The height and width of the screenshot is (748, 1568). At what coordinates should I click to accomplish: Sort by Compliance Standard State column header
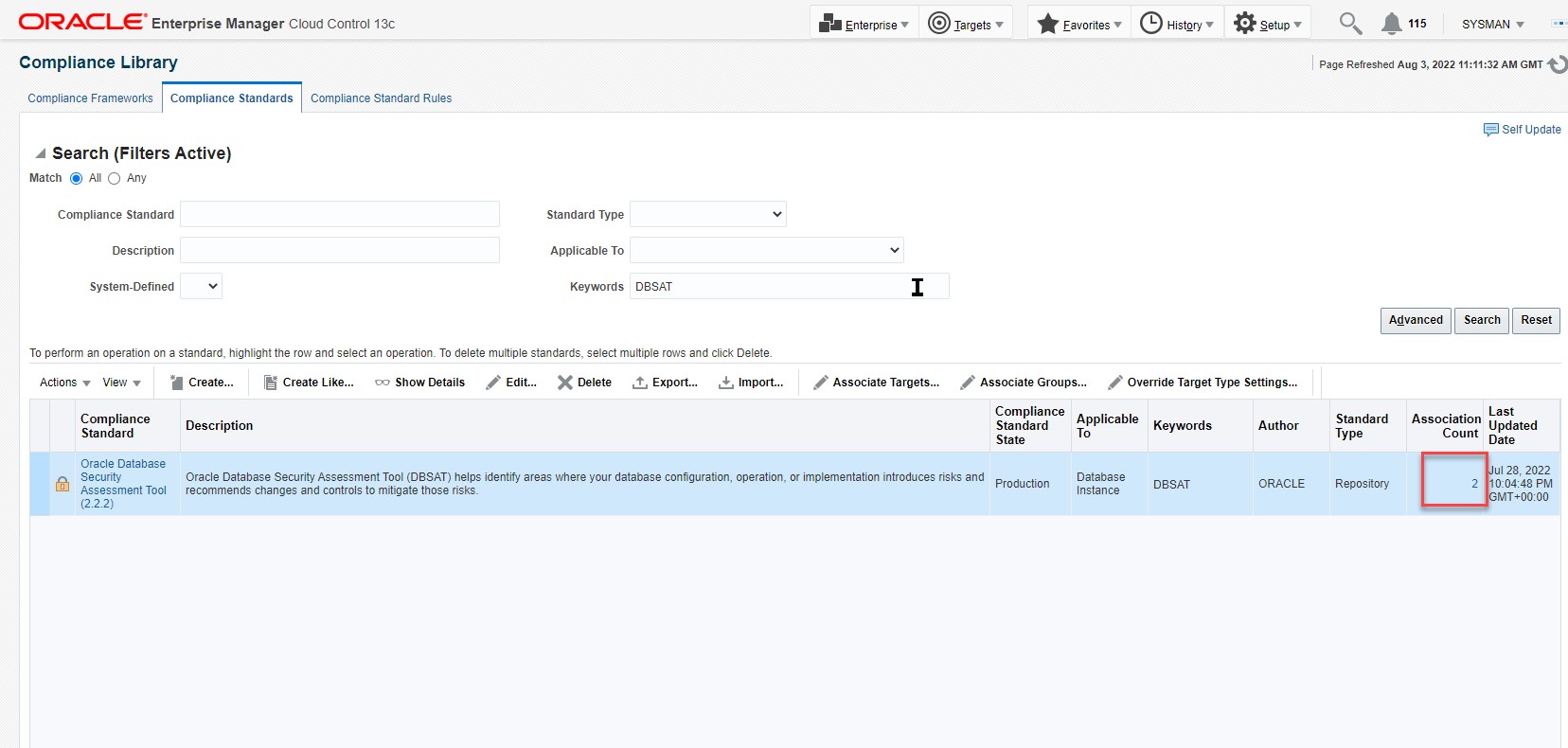pyautogui.click(x=1030, y=426)
